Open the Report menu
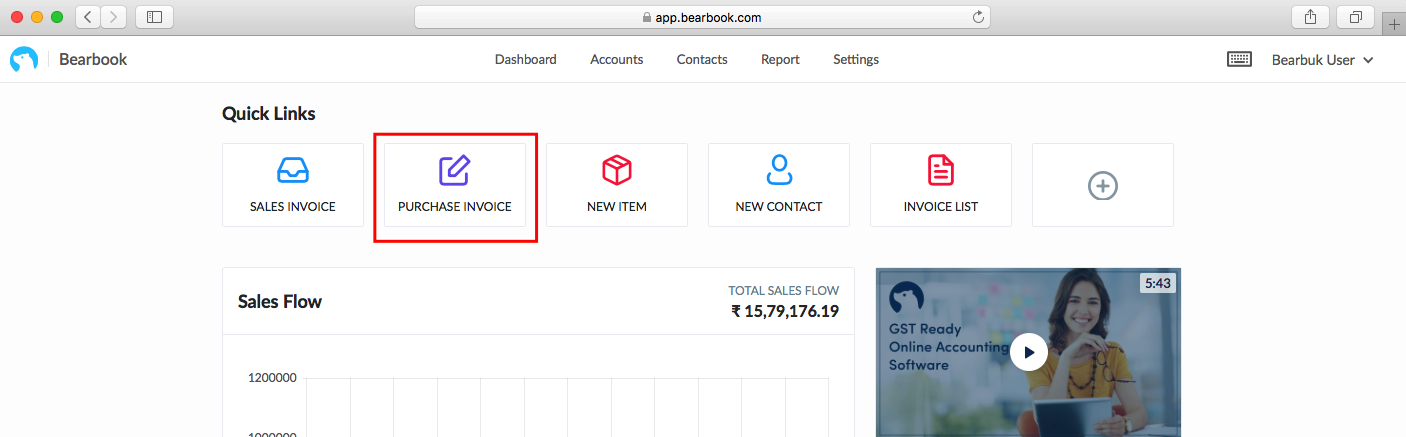 coord(780,60)
